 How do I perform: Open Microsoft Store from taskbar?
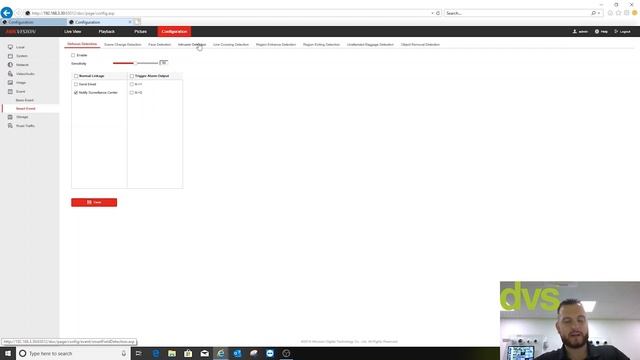(188, 353)
